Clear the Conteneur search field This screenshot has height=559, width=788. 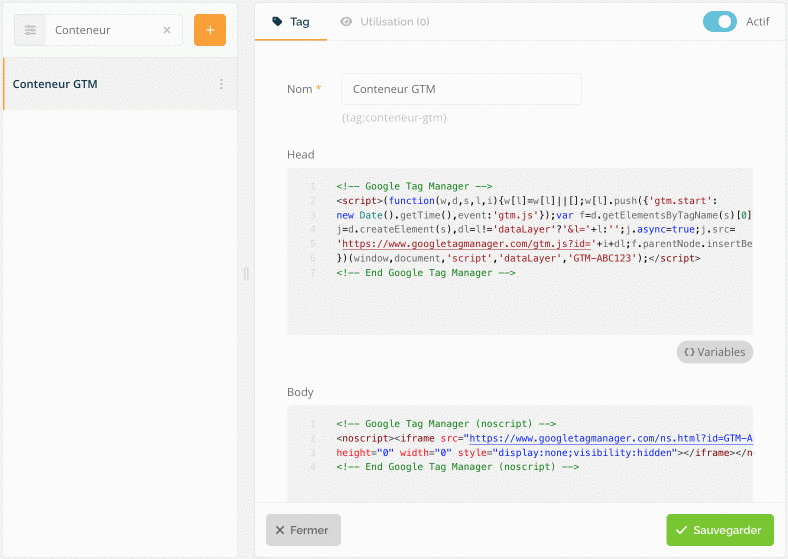(167, 30)
